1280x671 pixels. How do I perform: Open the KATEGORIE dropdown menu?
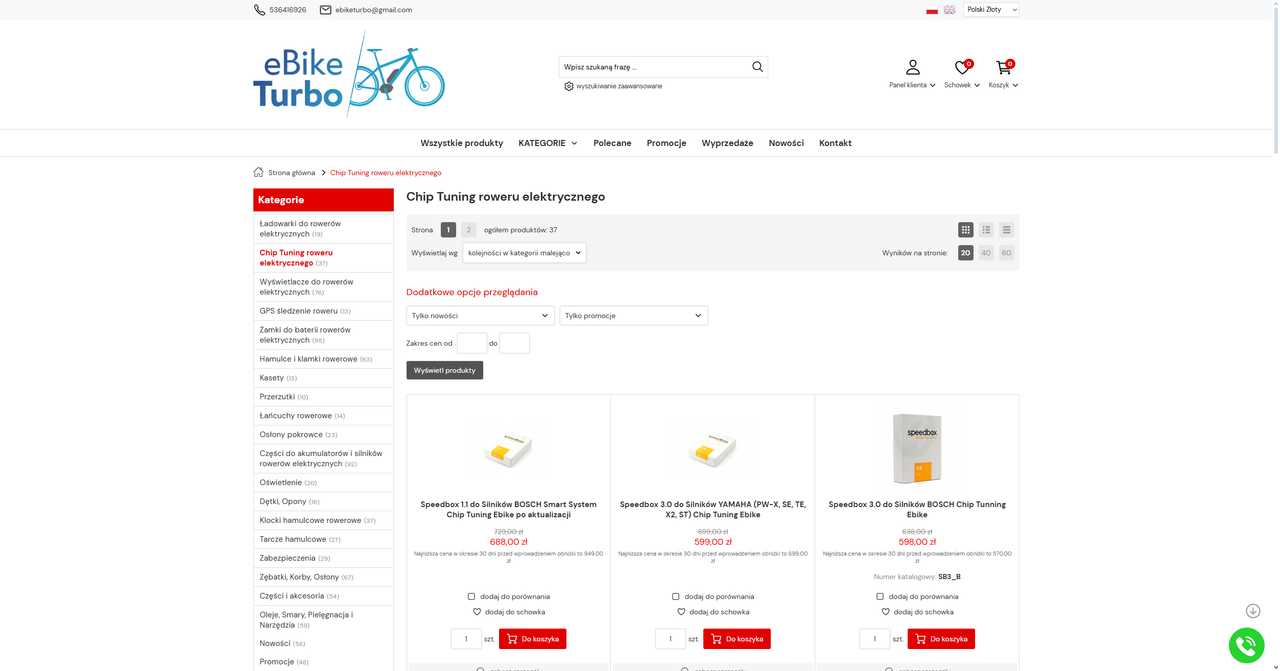548,143
